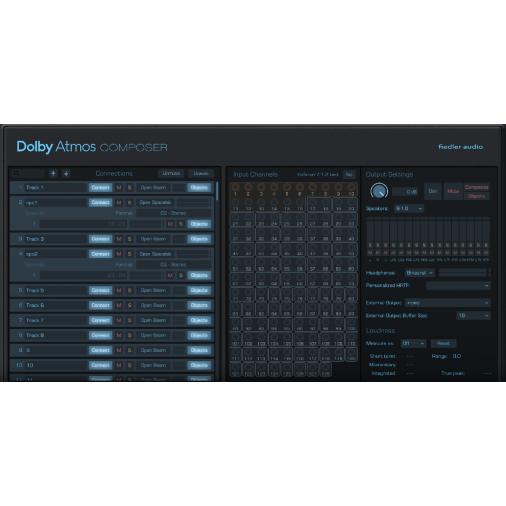Click Connect on Track 8
506x506 pixels.
tap(100, 335)
